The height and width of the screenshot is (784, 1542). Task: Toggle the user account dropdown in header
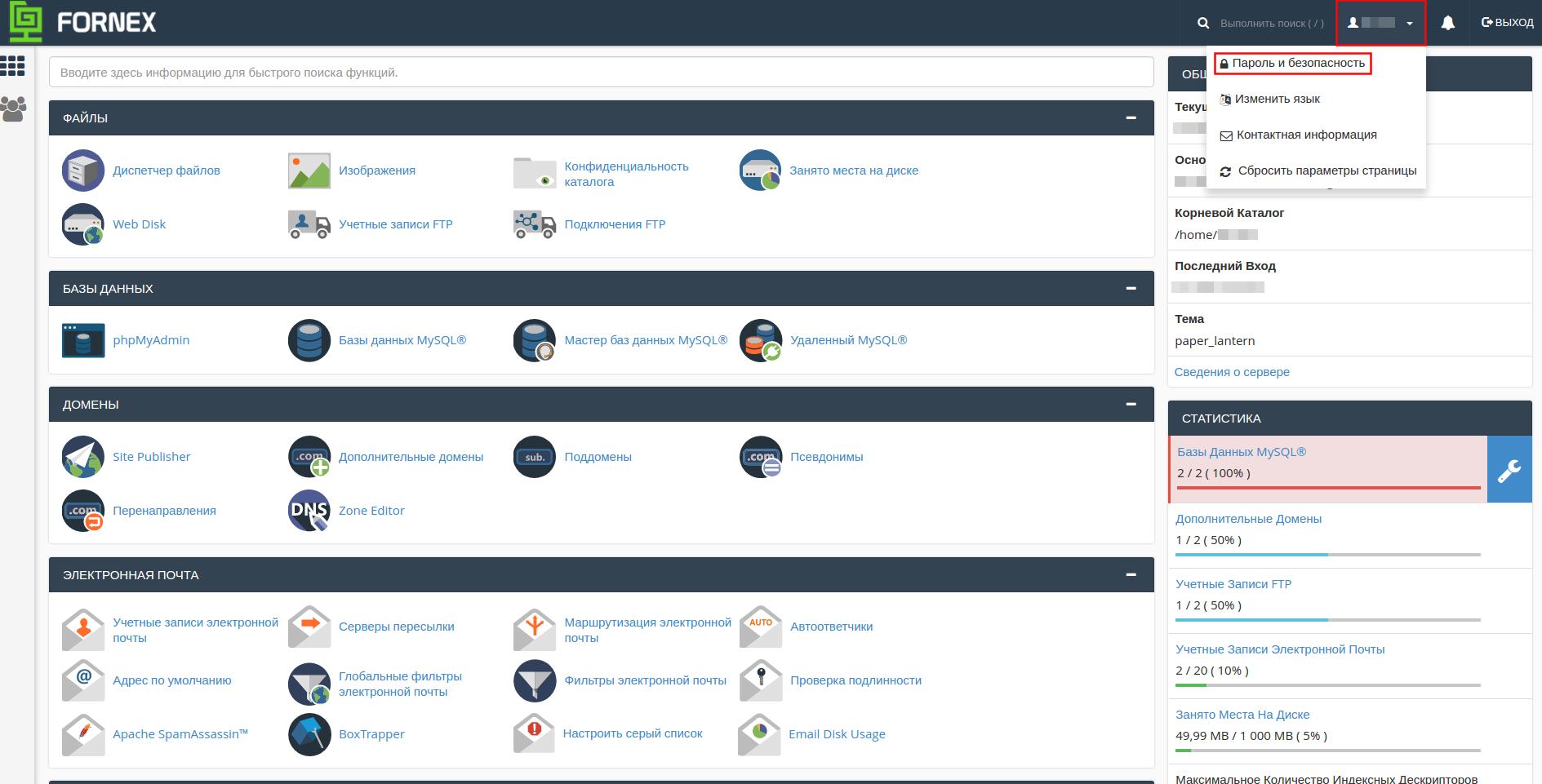[x=1380, y=23]
